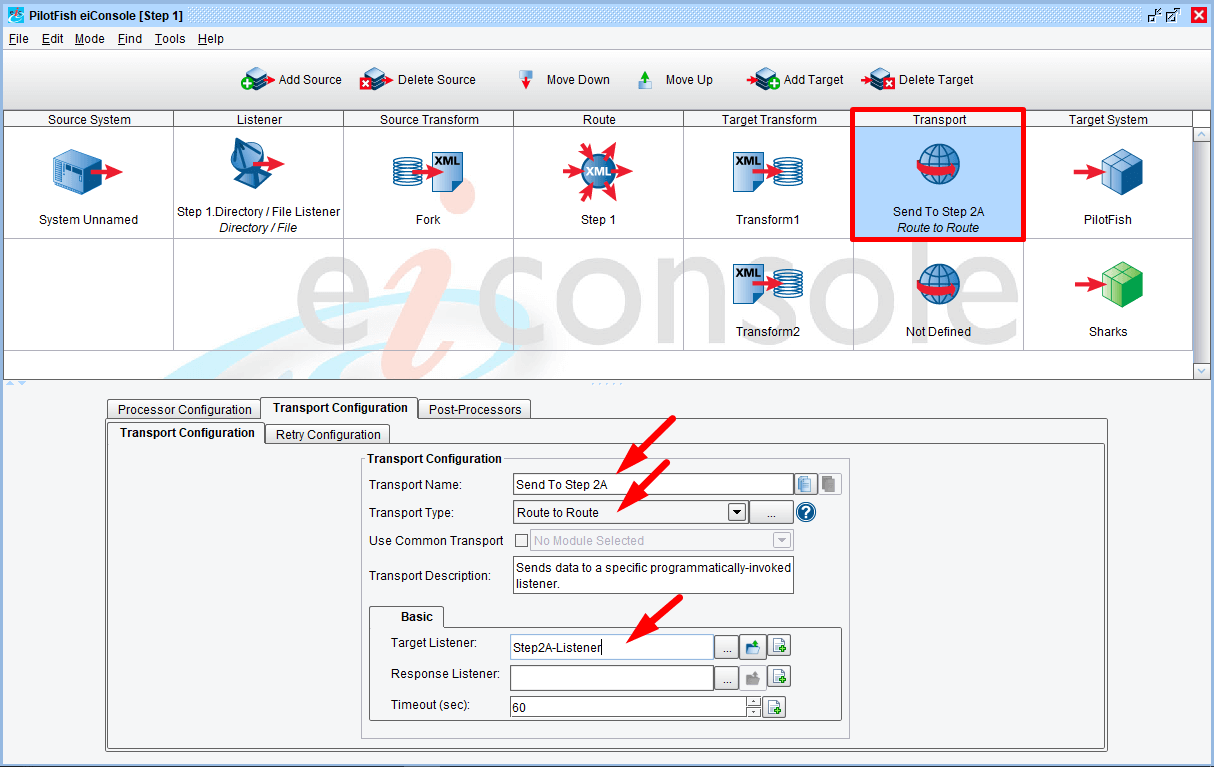Click Listener column header

259,119
